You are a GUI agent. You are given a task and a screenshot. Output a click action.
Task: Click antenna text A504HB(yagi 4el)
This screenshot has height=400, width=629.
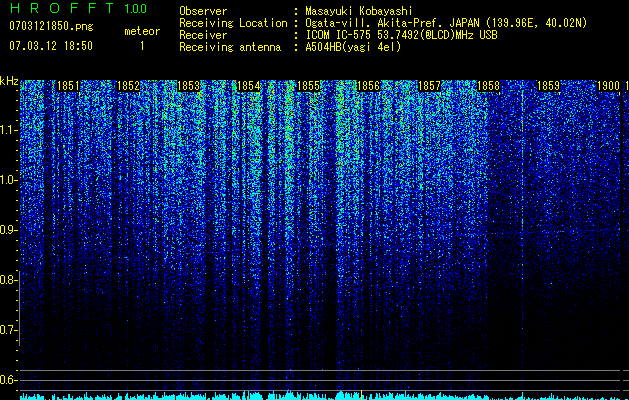point(353,47)
